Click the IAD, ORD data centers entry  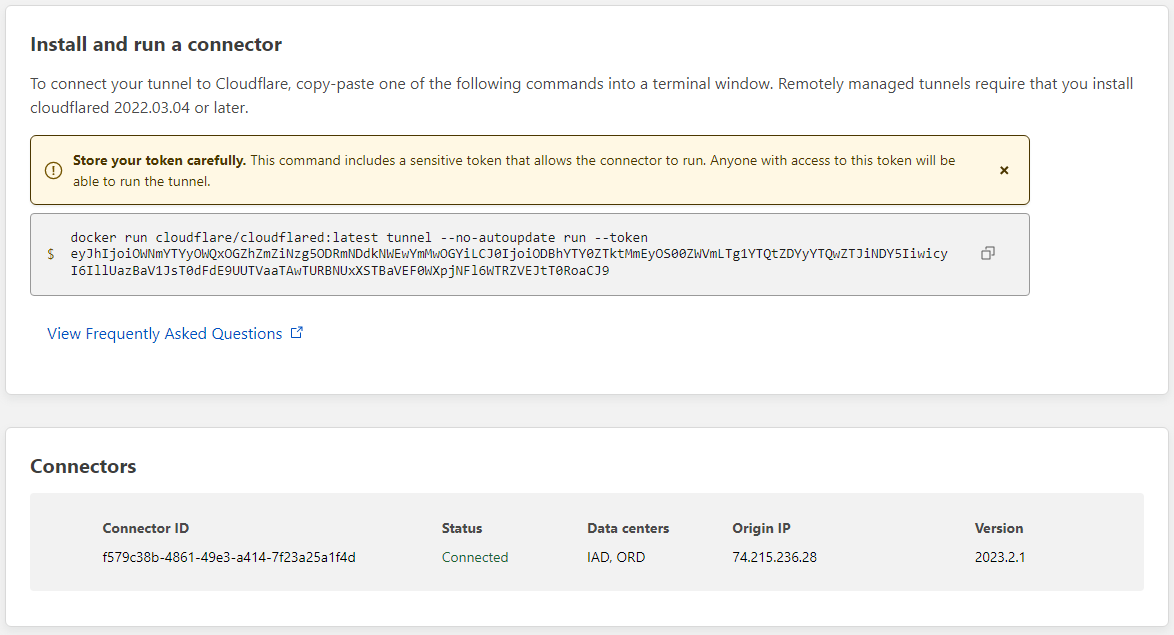(x=617, y=557)
